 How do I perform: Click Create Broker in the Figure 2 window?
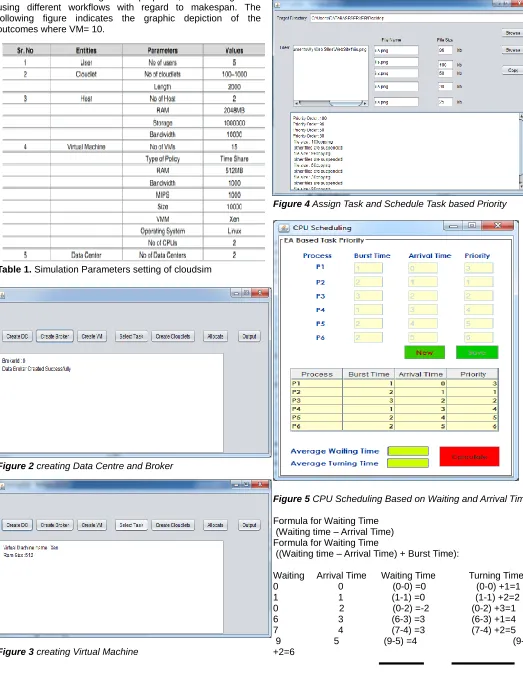[x=55, y=336]
